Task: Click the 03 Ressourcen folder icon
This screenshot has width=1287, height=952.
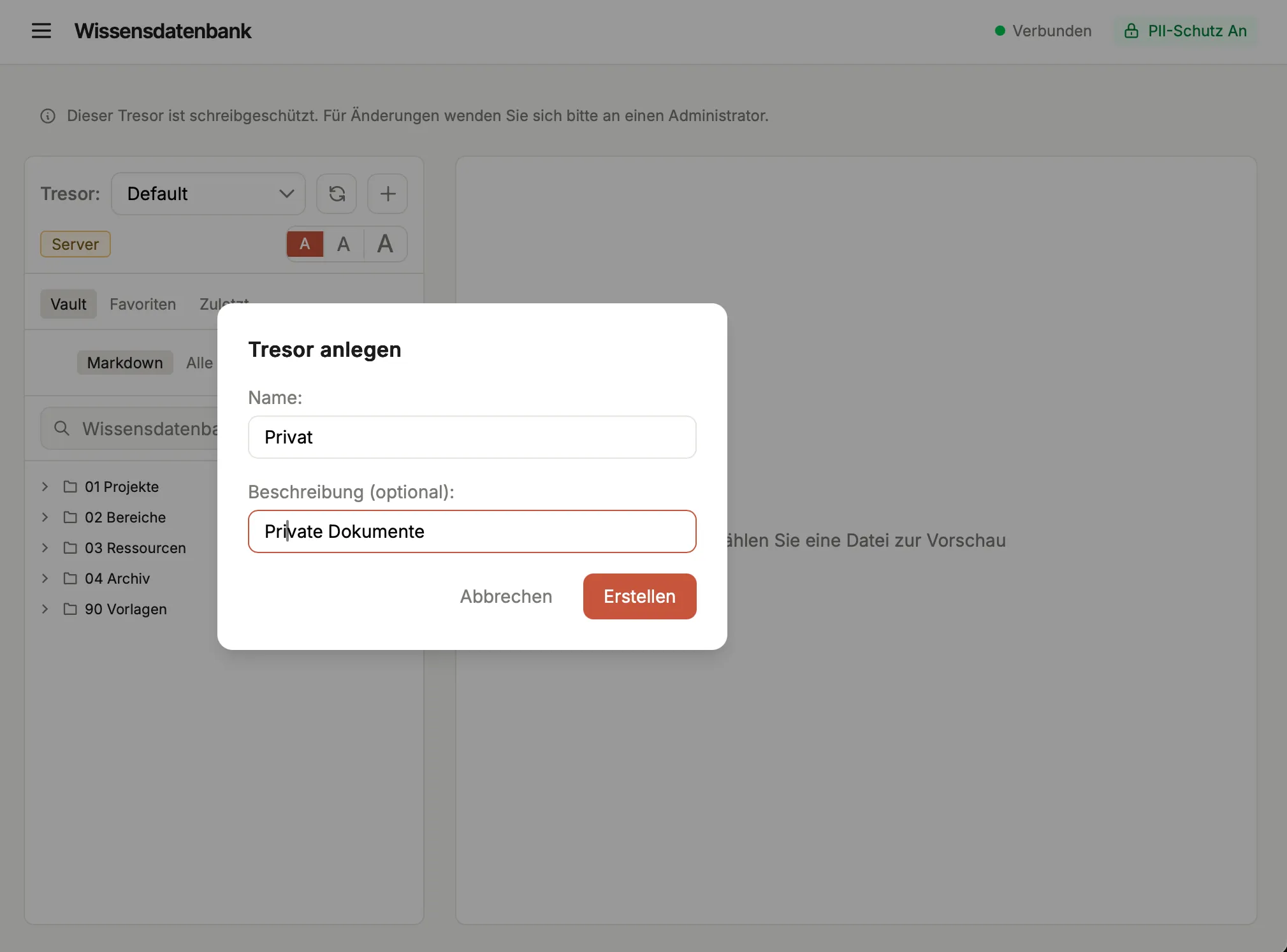Action: pyautogui.click(x=70, y=548)
